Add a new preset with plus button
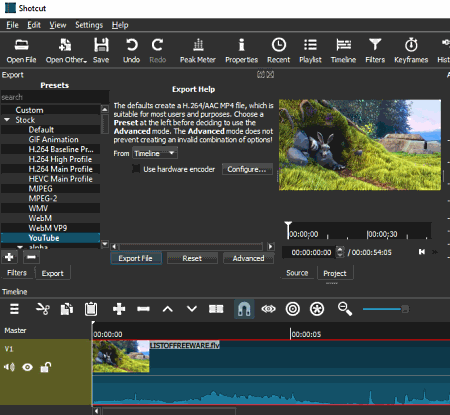450x415 pixels. click(x=9, y=257)
